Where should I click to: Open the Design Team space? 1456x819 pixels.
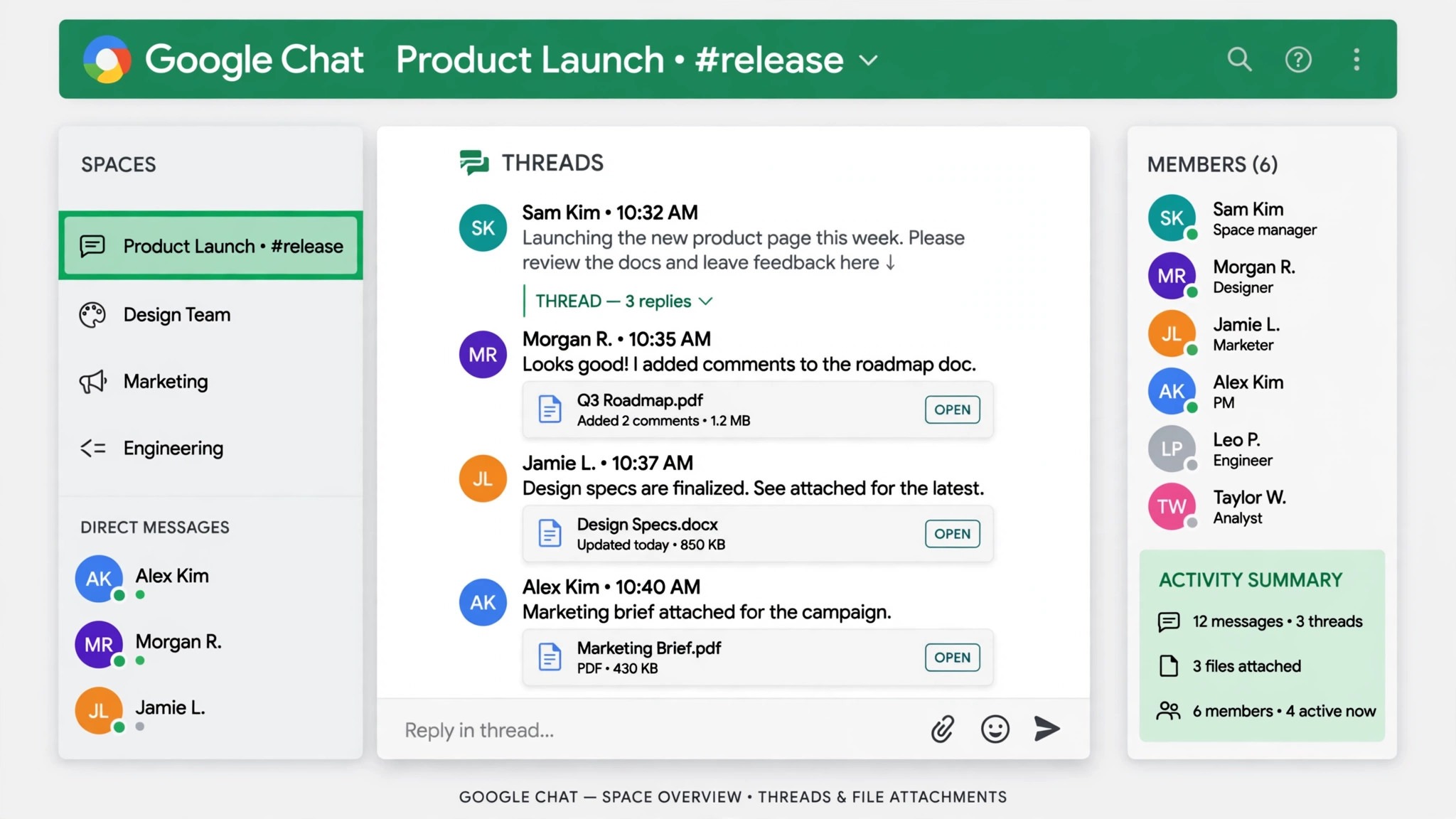point(210,314)
